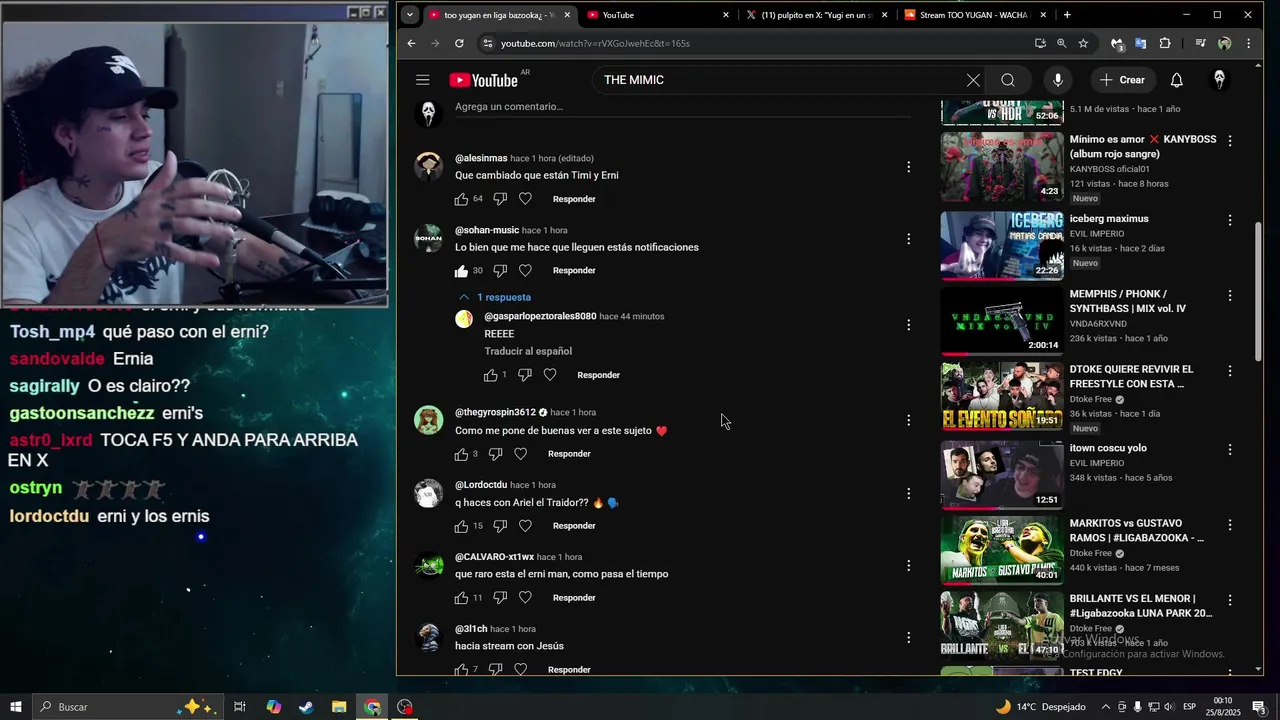Go back with browser back arrow
Image resolution: width=1280 pixels, height=720 pixels.
pyautogui.click(x=411, y=43)
